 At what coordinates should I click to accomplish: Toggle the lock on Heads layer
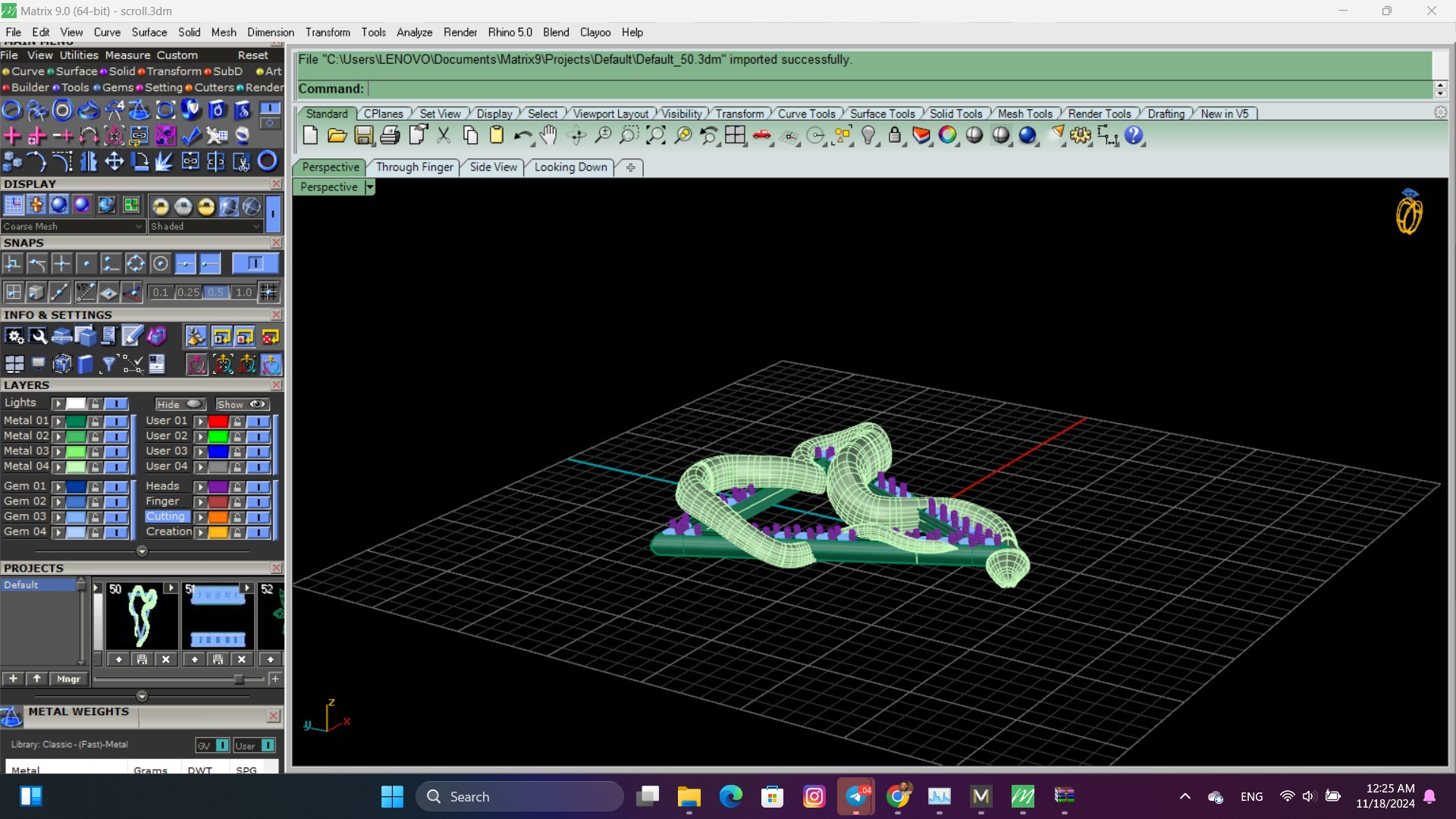[x=237, y=487]
